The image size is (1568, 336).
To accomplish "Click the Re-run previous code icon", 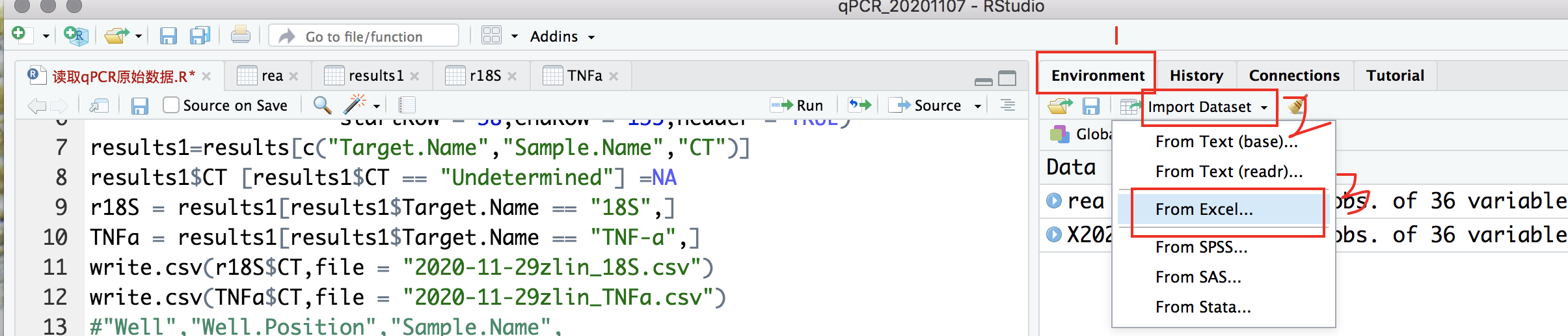I will pos(859,105).
